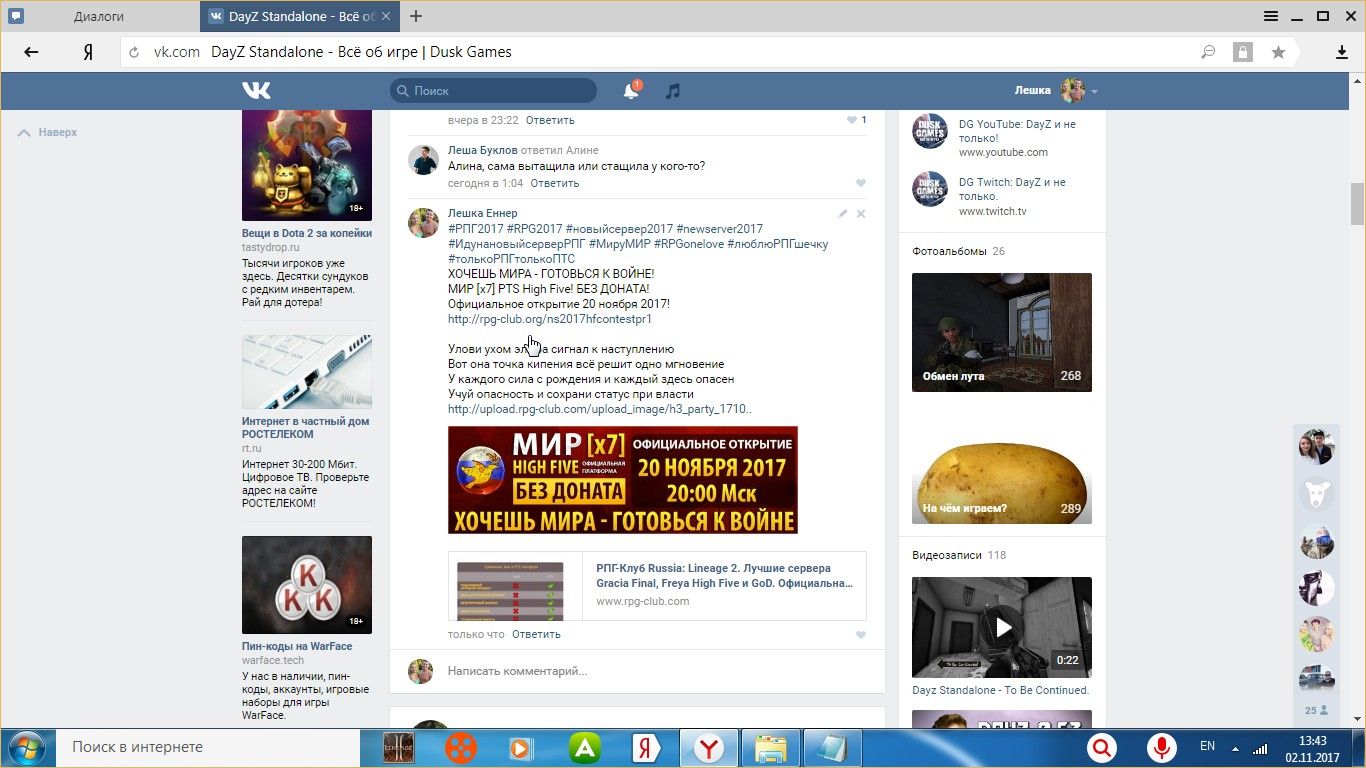Click the Поиск в интернете taskbar search
Image resolution: width=1366 pixels, height=768 pixels.
click(x=210, y=747)
